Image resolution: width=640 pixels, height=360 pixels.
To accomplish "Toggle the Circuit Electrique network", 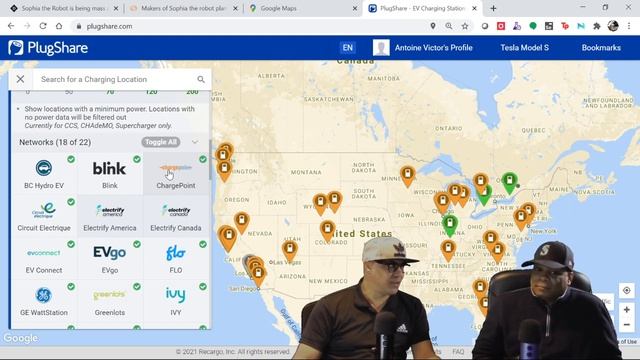I will click(x=44, y=216).
